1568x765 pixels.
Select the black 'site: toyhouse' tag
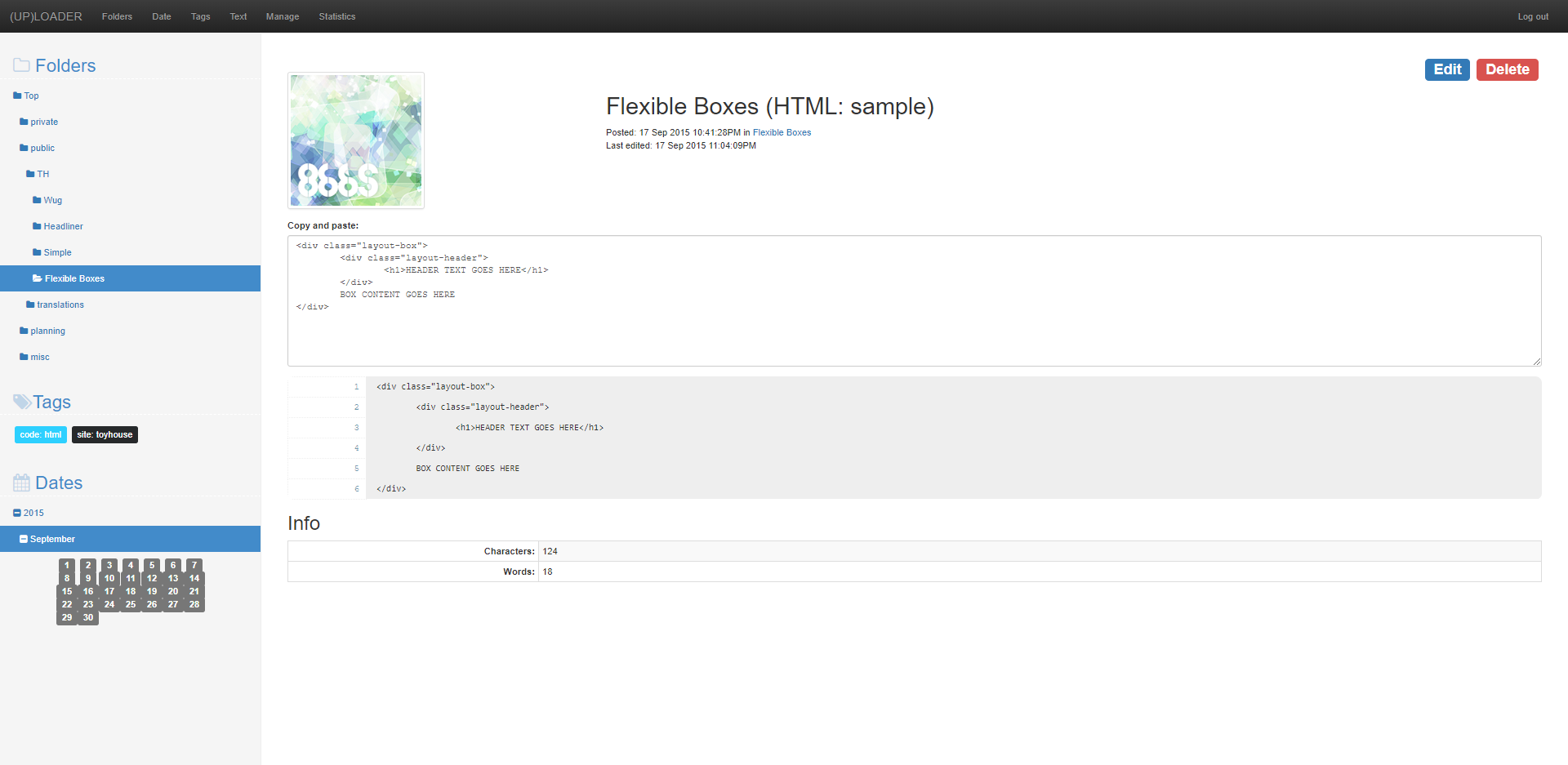(105, 434)
